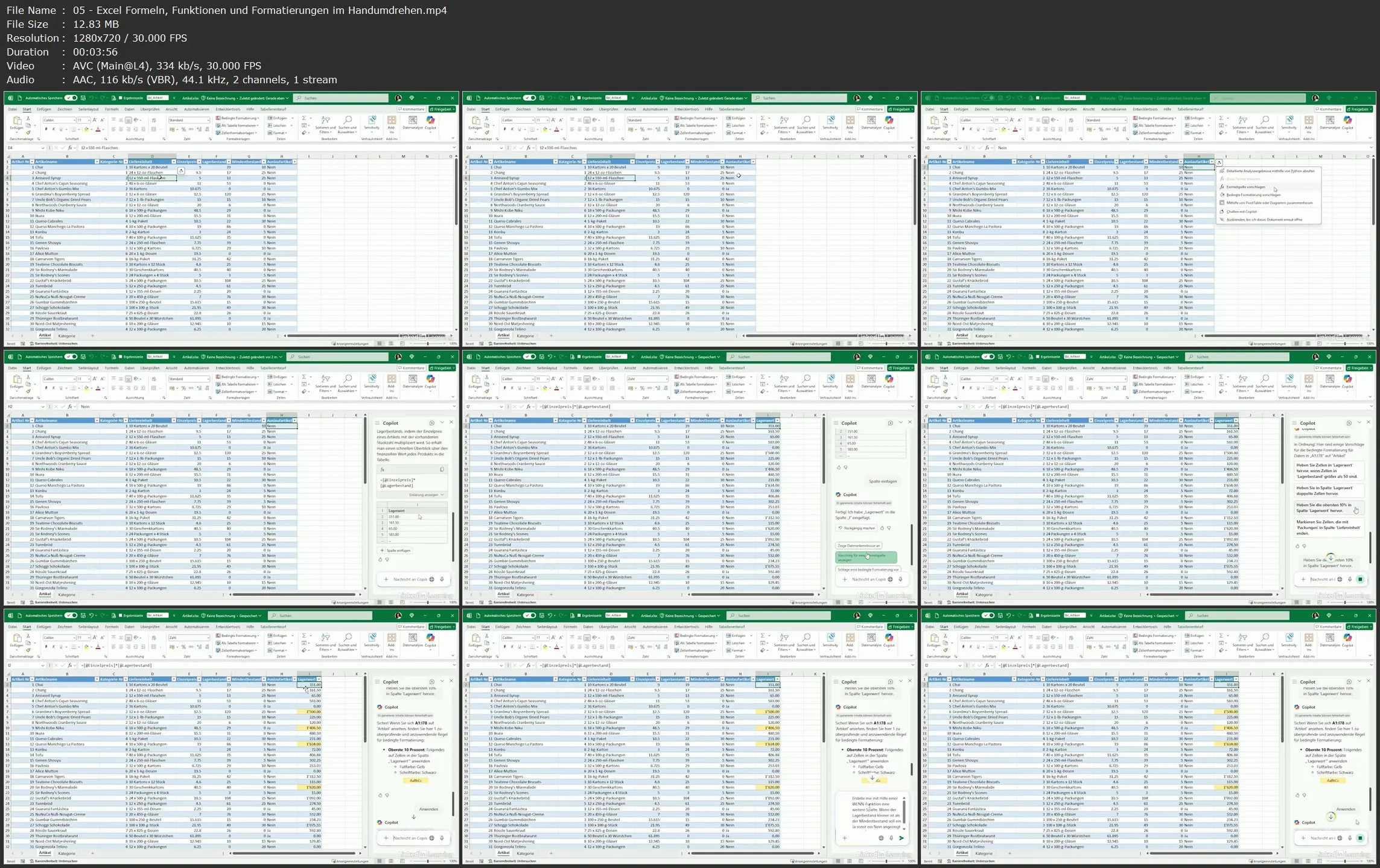The image size is (1380, 868).
Task: In top-left thumbnail, toggle 'Automatisches Speichern' switch
Action: [x=71, y=98]
